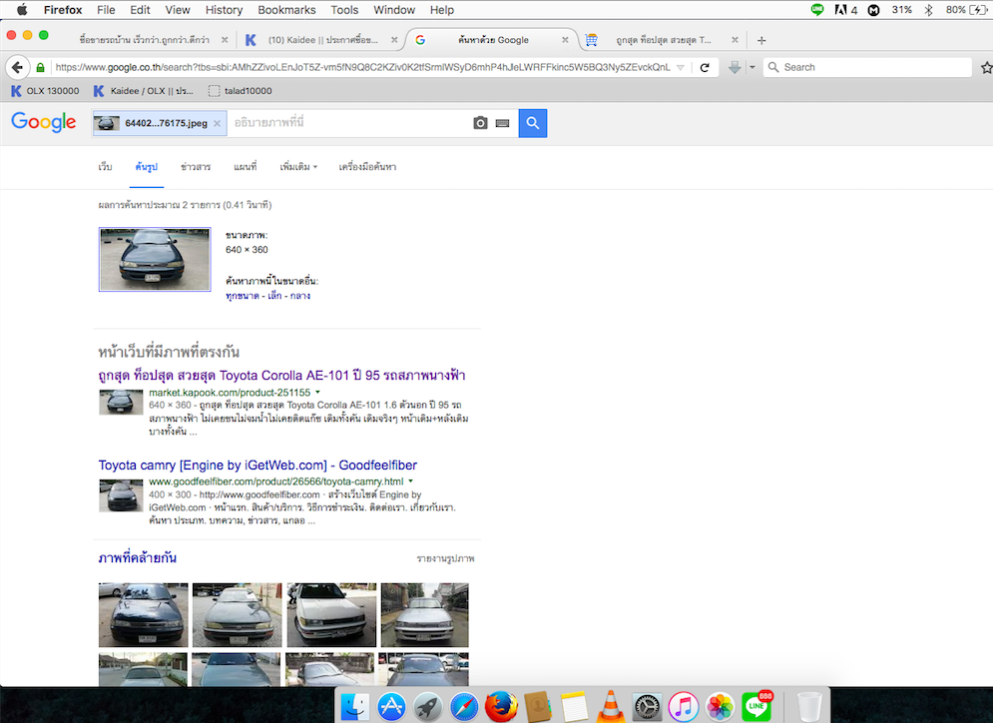Select the ค้นรูป search tab
993x723 pixels.
click(146, 167)
